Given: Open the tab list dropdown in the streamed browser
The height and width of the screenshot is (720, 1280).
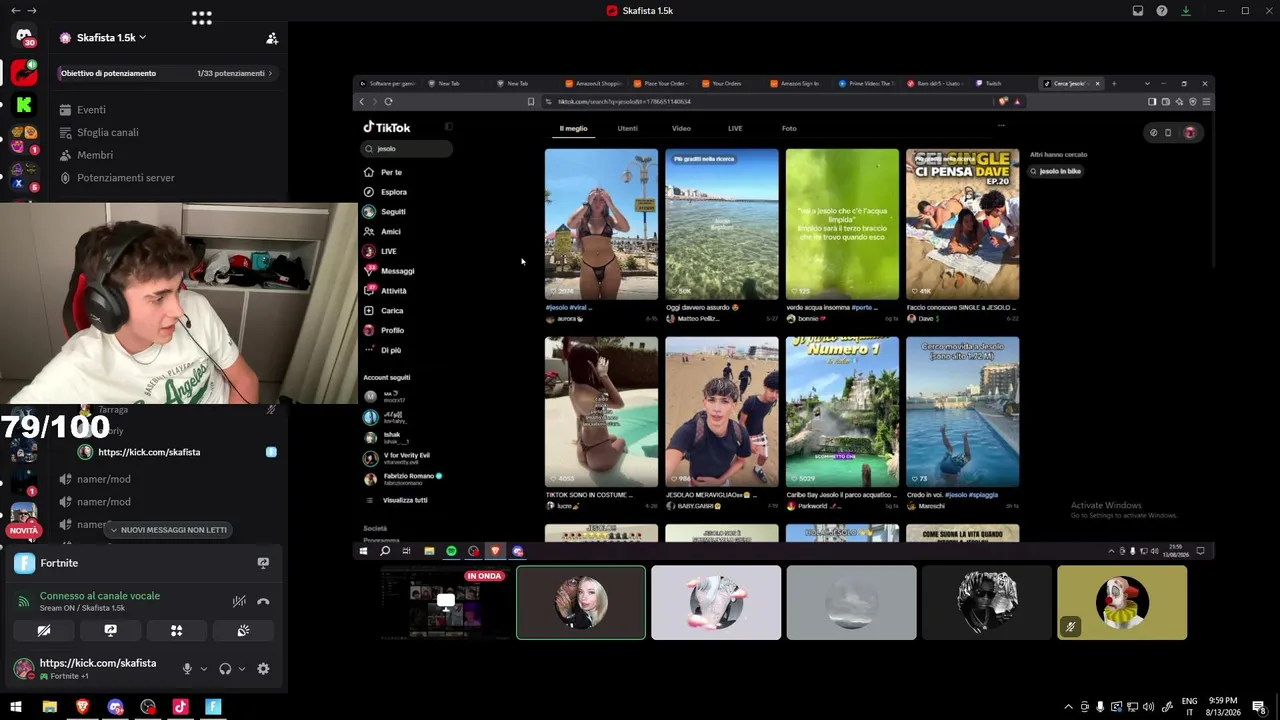Looking at the screenshot, I should [1147, 84].
